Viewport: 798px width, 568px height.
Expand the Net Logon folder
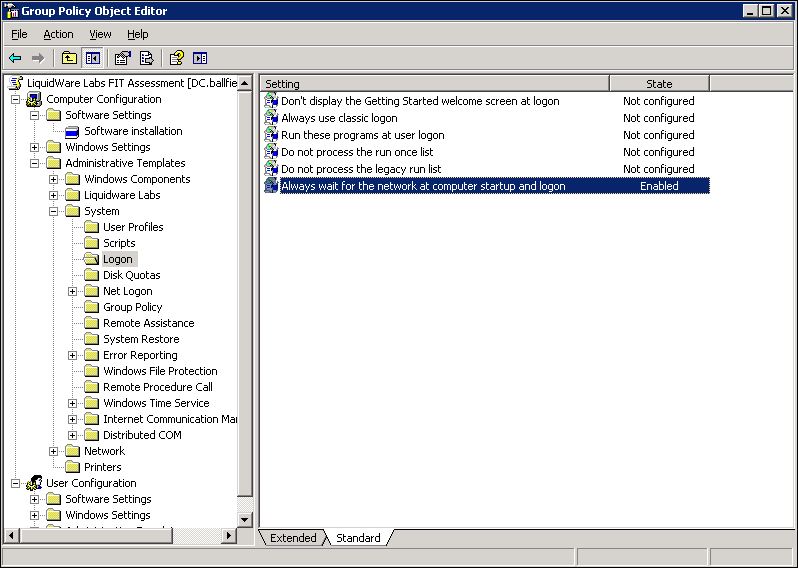[73, 291]
